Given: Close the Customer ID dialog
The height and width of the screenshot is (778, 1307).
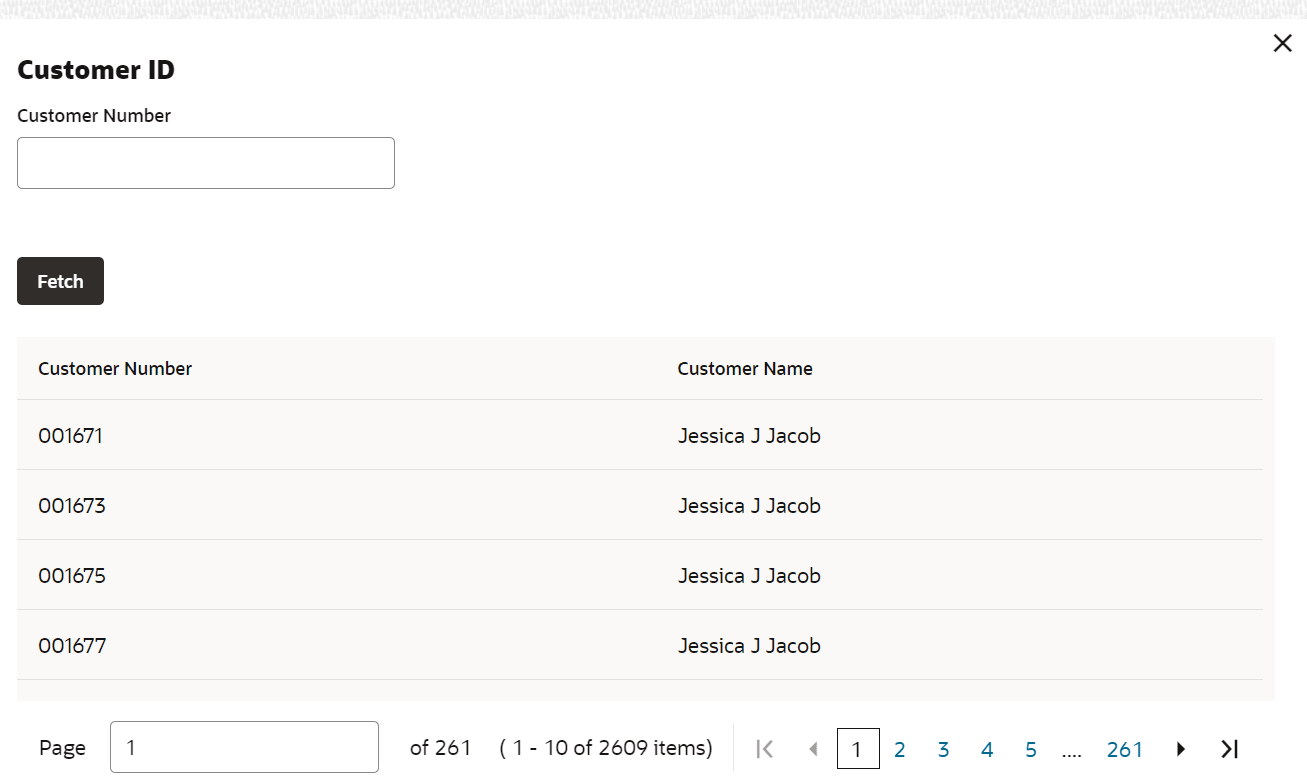Looking at the screenshot, I should 1282,44.
